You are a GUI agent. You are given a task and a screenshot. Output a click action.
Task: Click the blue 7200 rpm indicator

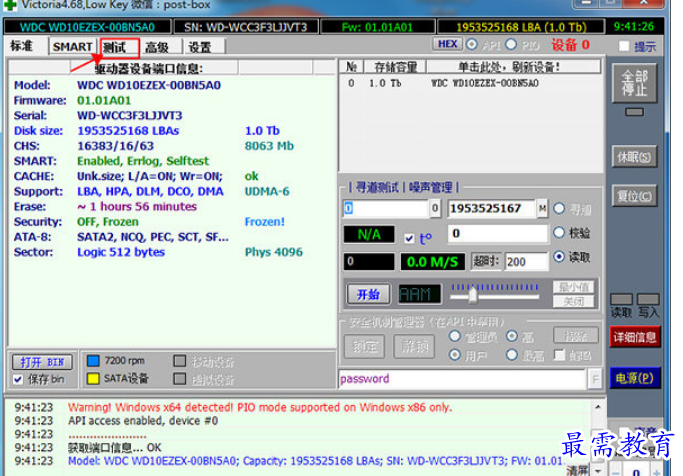[x=93, y=361]
